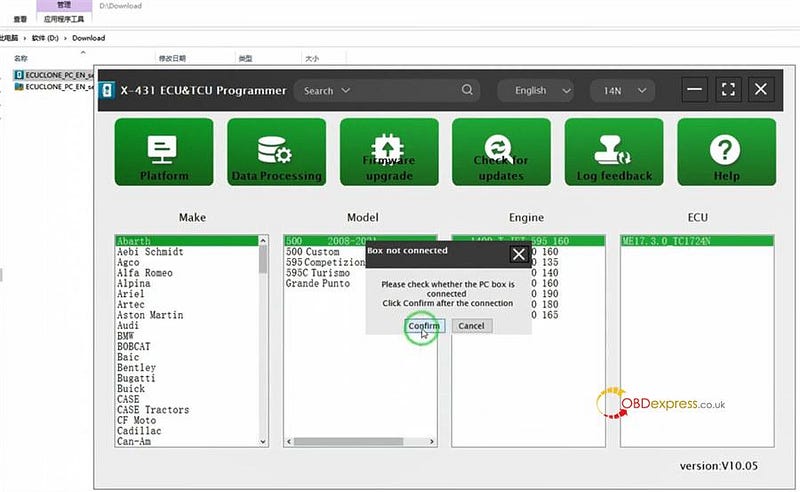Open the Help tile
Viewport: 800px width, 492px height.
[x=727, y=152]
